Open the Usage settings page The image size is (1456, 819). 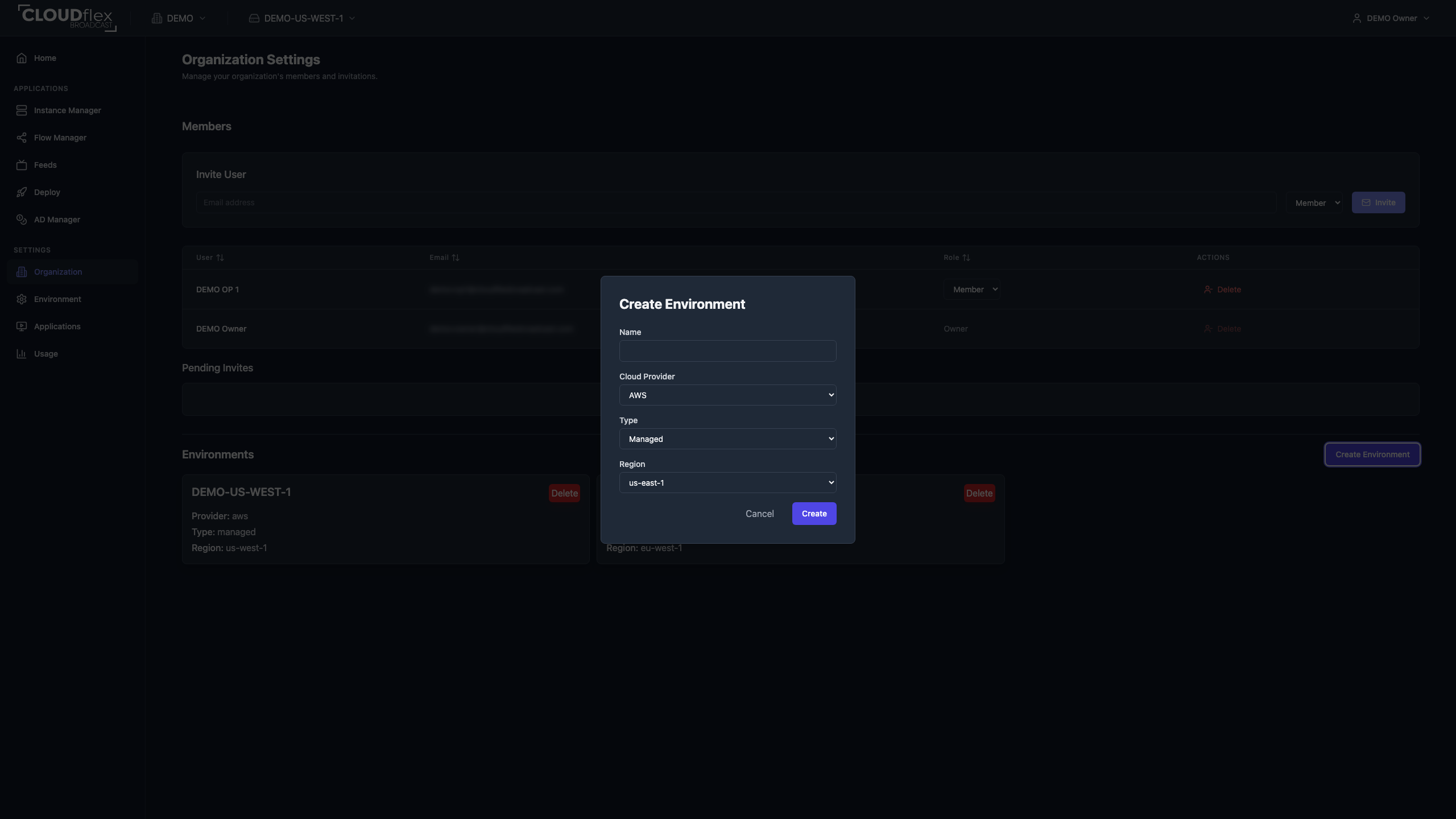tap(72, 354)
